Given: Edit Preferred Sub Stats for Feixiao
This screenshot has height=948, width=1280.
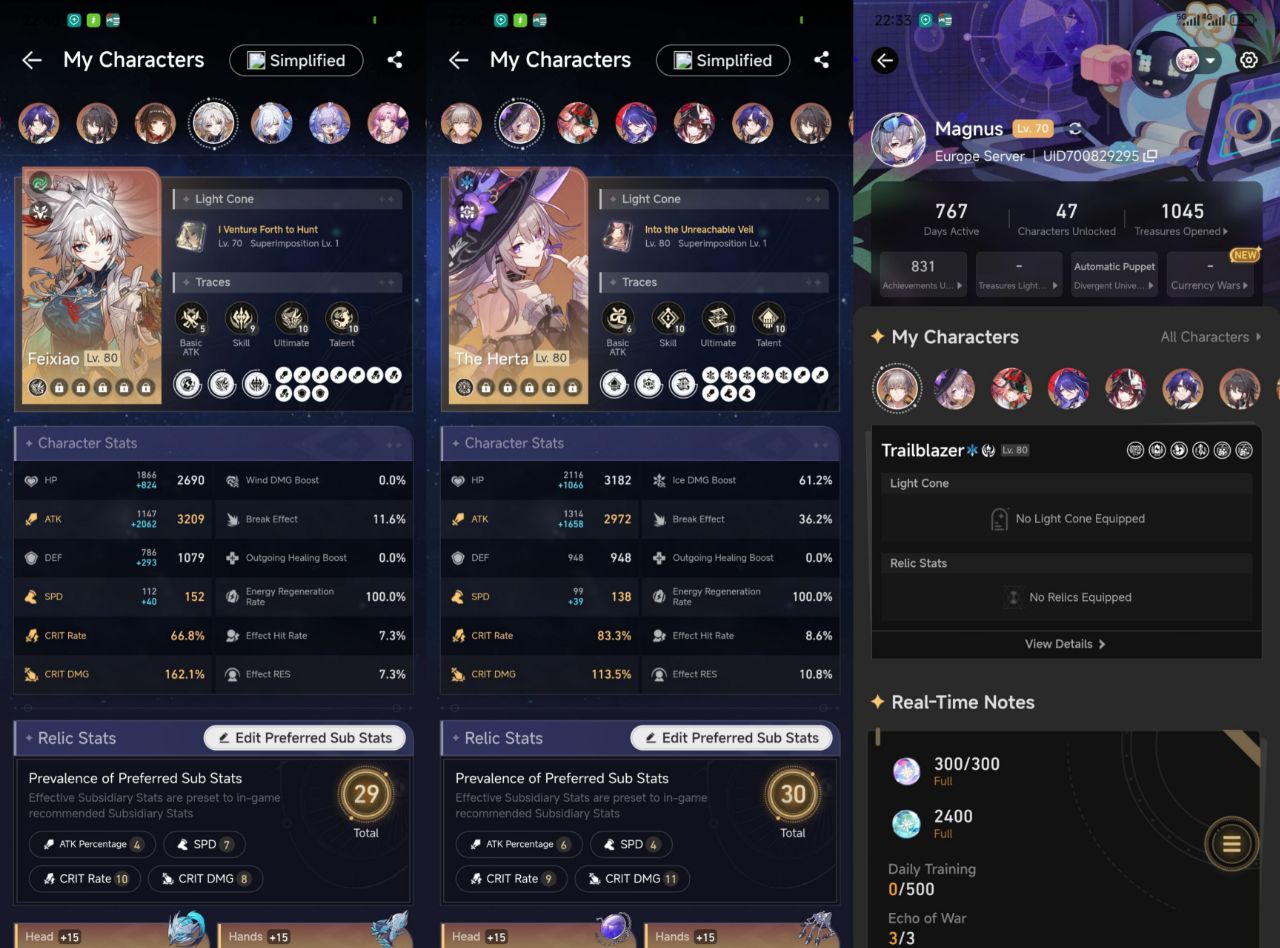Looking at the screenshot, I should pyautogui.click(x=307, y=738).
